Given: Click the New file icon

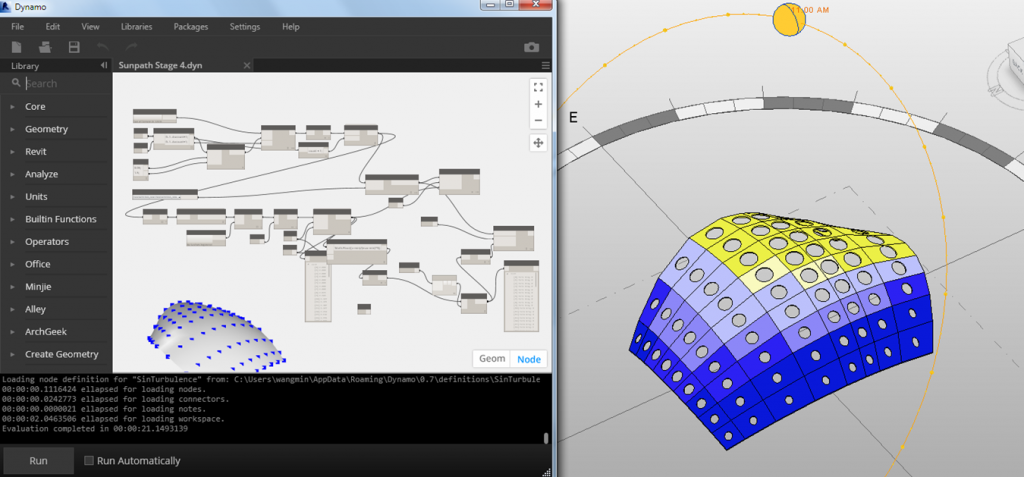Looking at the screenshot, I should tap(17, 47).
